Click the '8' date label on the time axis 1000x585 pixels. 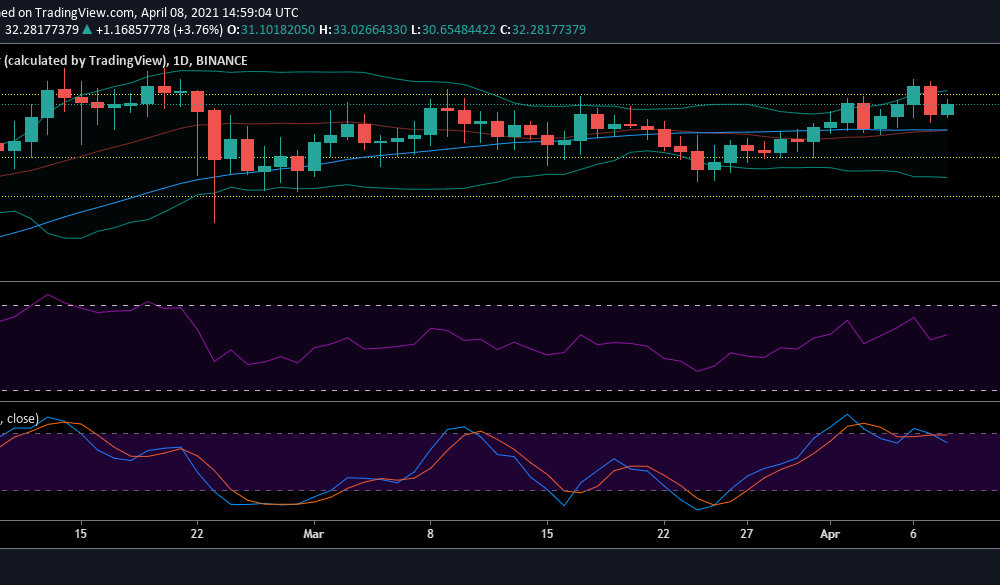click(x=430, y=533)
